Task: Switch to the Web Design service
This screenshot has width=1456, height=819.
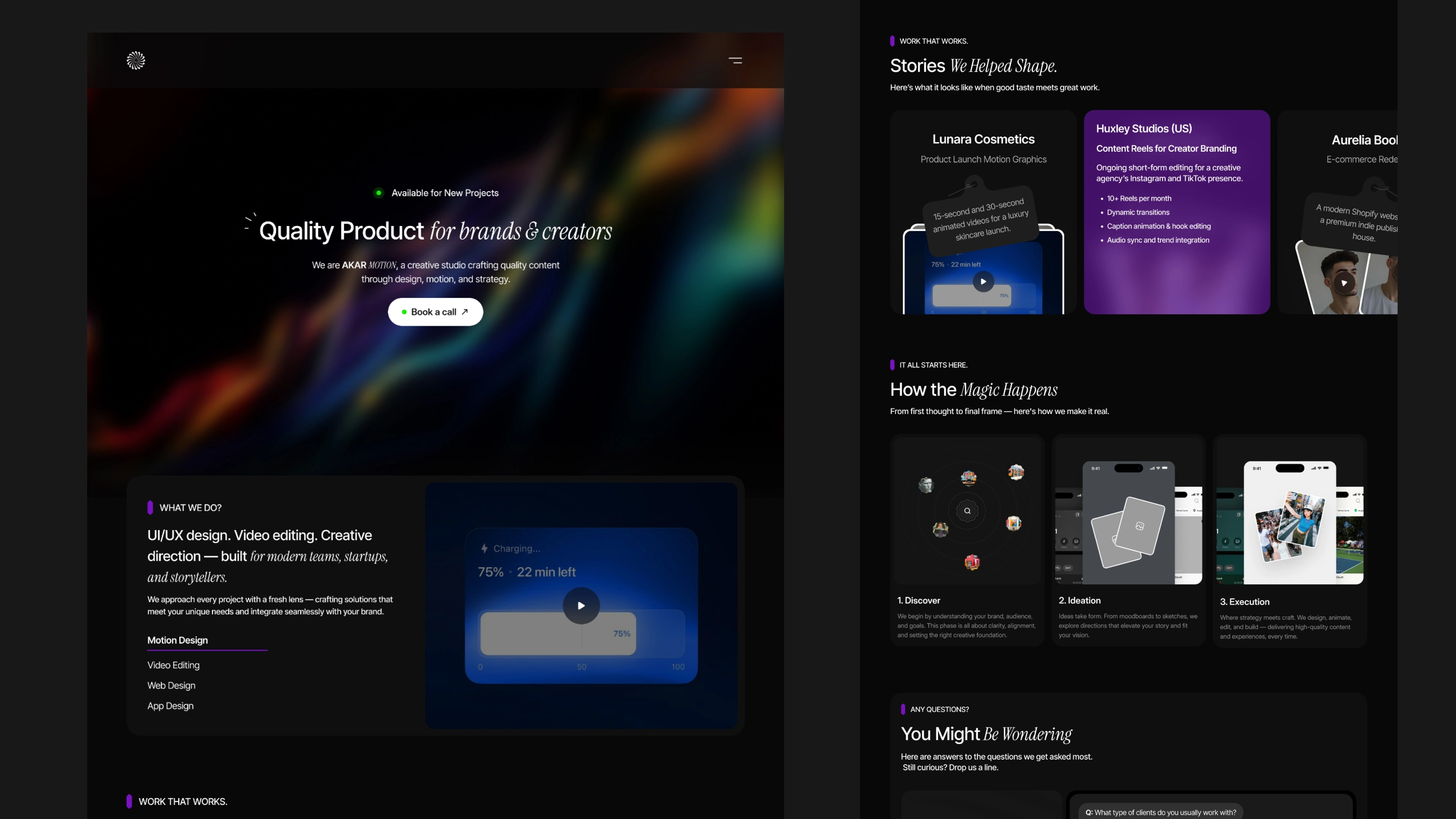Action: [x=171, y=686]
